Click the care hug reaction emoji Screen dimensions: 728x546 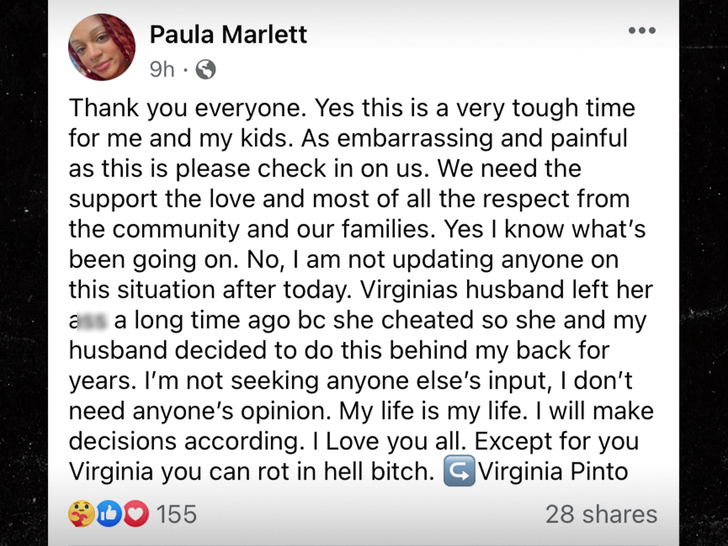point(82,514)
